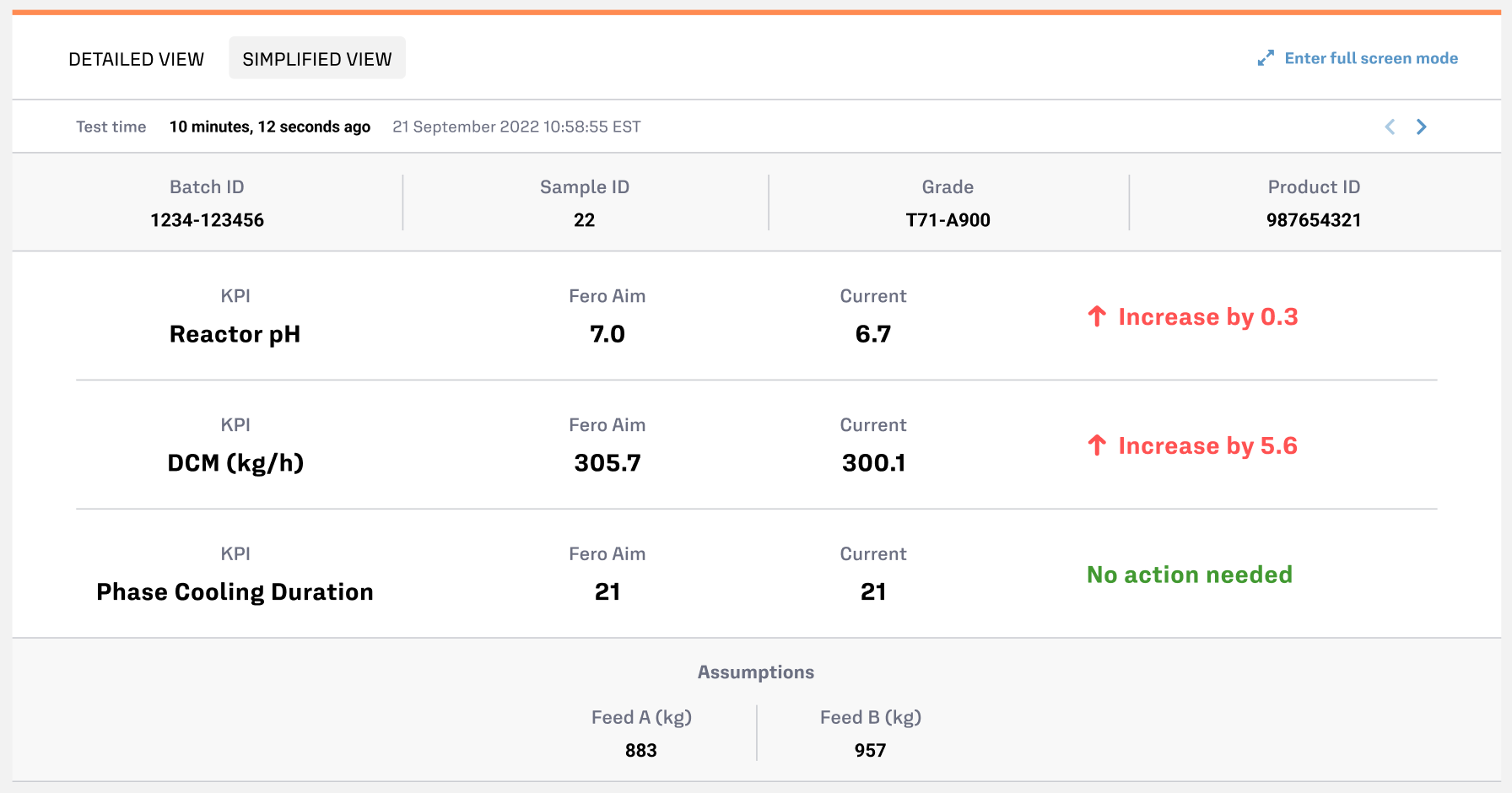The height and width of the screenshot is (793, 1512).
Task: Click the Sample ID value 22
Action: pos(585,220)
